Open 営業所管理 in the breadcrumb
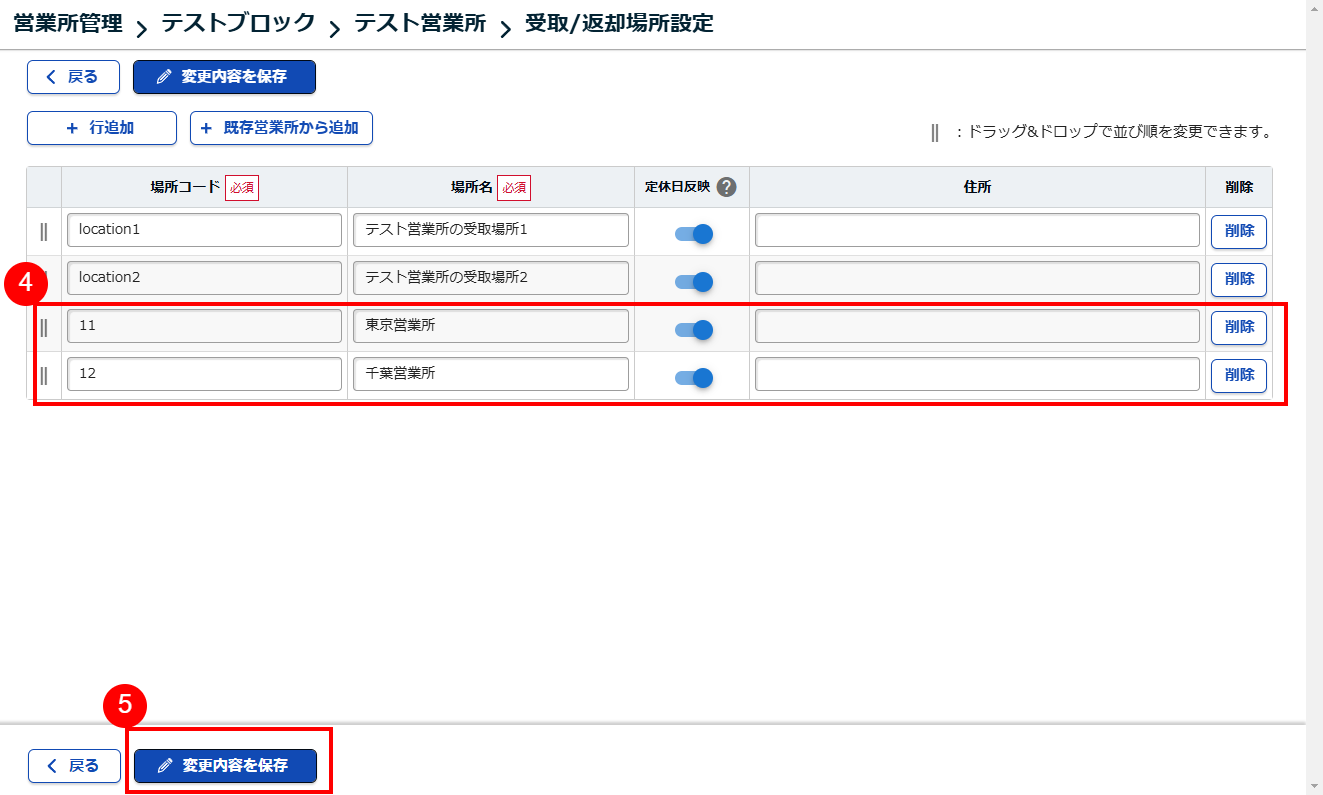This screenshot has width=1323, height=795. click(x=68, y=23)
